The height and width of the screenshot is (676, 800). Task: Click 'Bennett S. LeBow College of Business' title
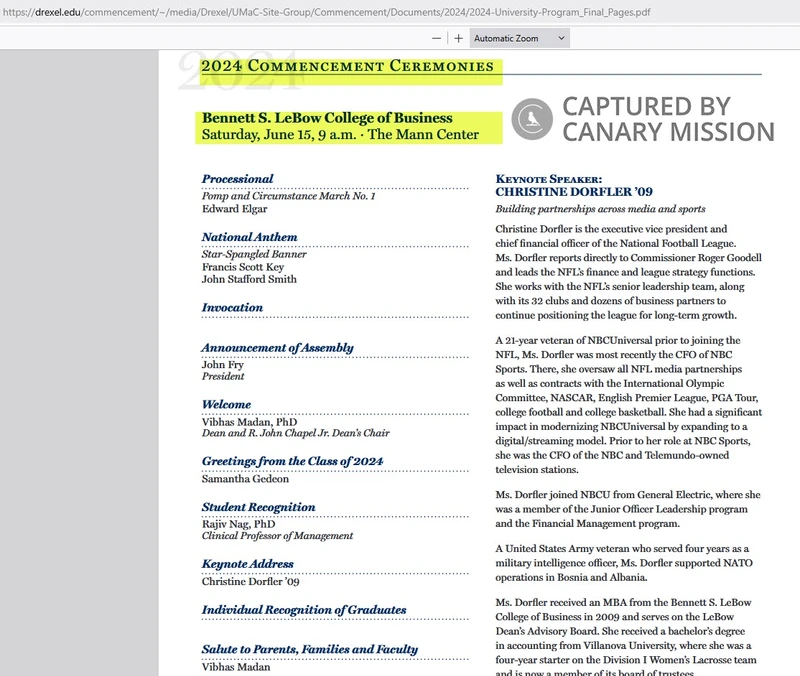coord(327,118)
